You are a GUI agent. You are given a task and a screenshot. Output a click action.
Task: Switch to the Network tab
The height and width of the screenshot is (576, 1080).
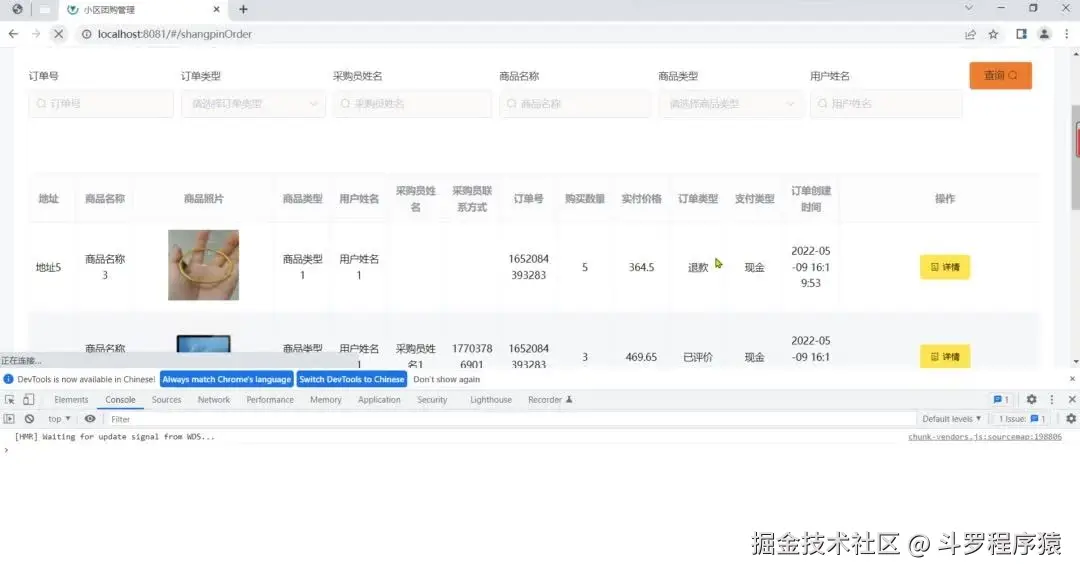214,400
